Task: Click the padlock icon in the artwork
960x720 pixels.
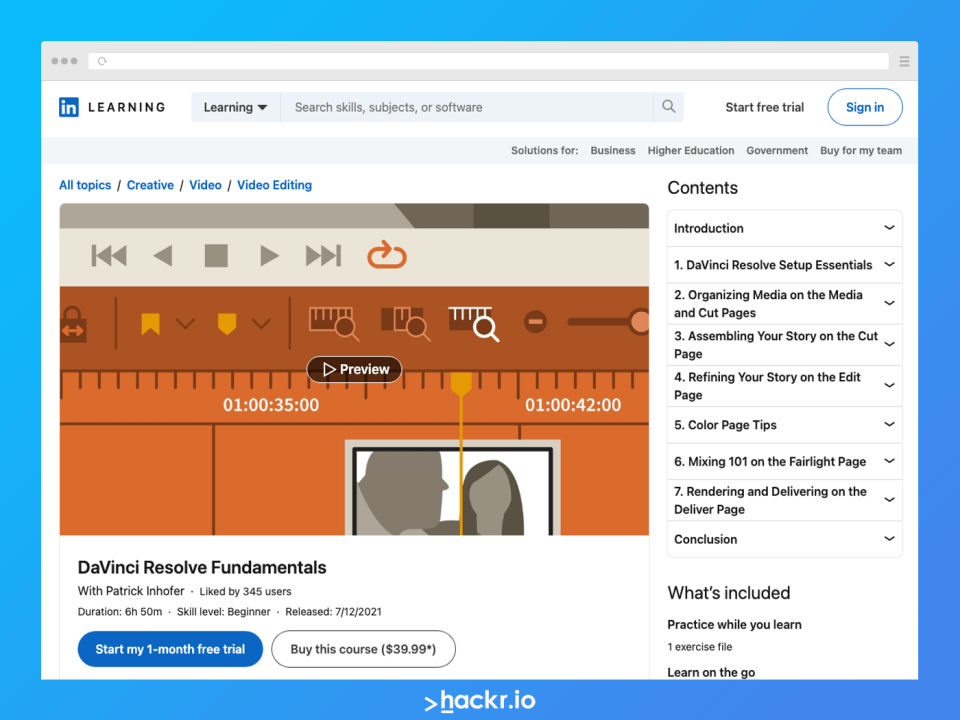Action: point(73,323)
